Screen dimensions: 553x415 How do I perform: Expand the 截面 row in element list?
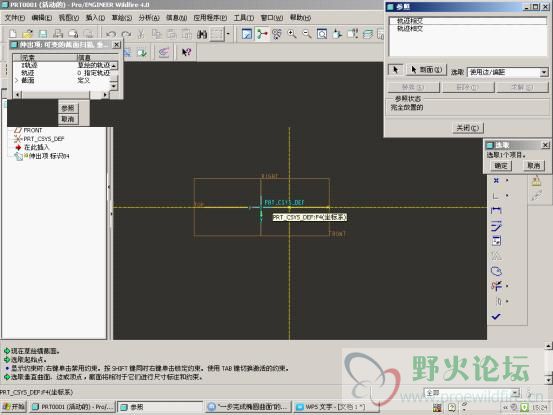click(x=16, y=81)
